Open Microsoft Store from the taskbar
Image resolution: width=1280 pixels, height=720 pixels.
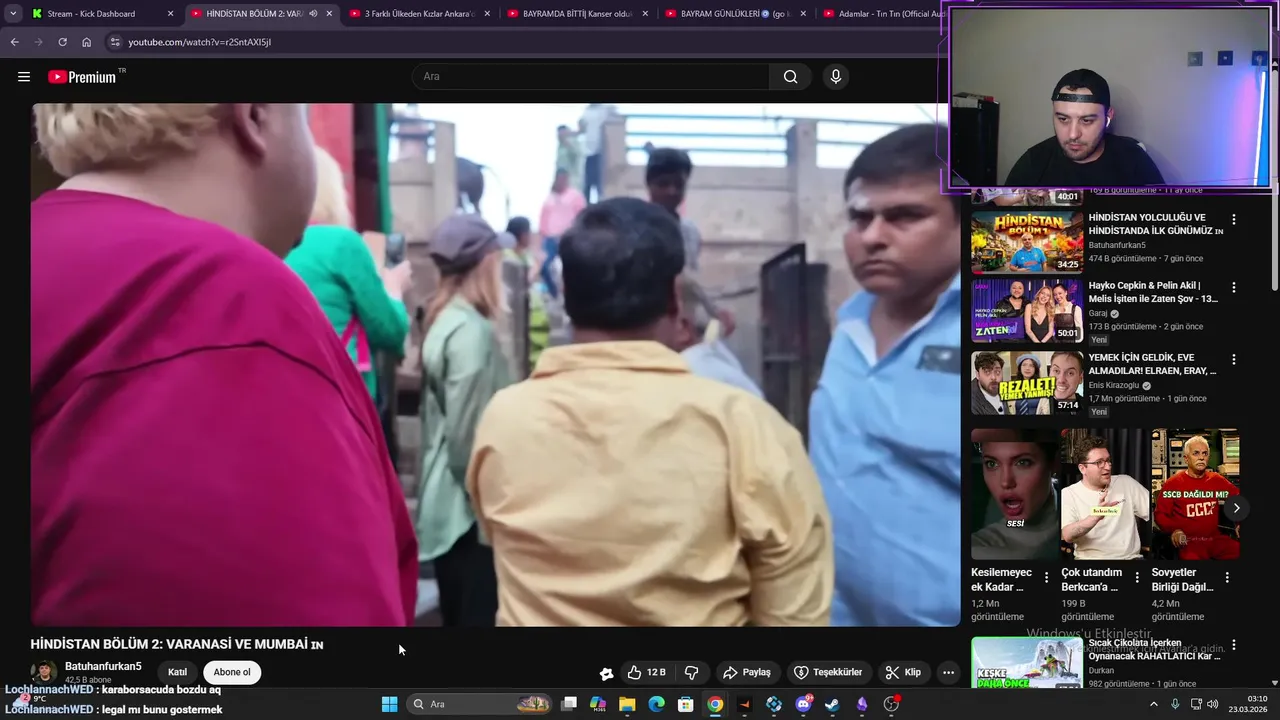point(686,704)
